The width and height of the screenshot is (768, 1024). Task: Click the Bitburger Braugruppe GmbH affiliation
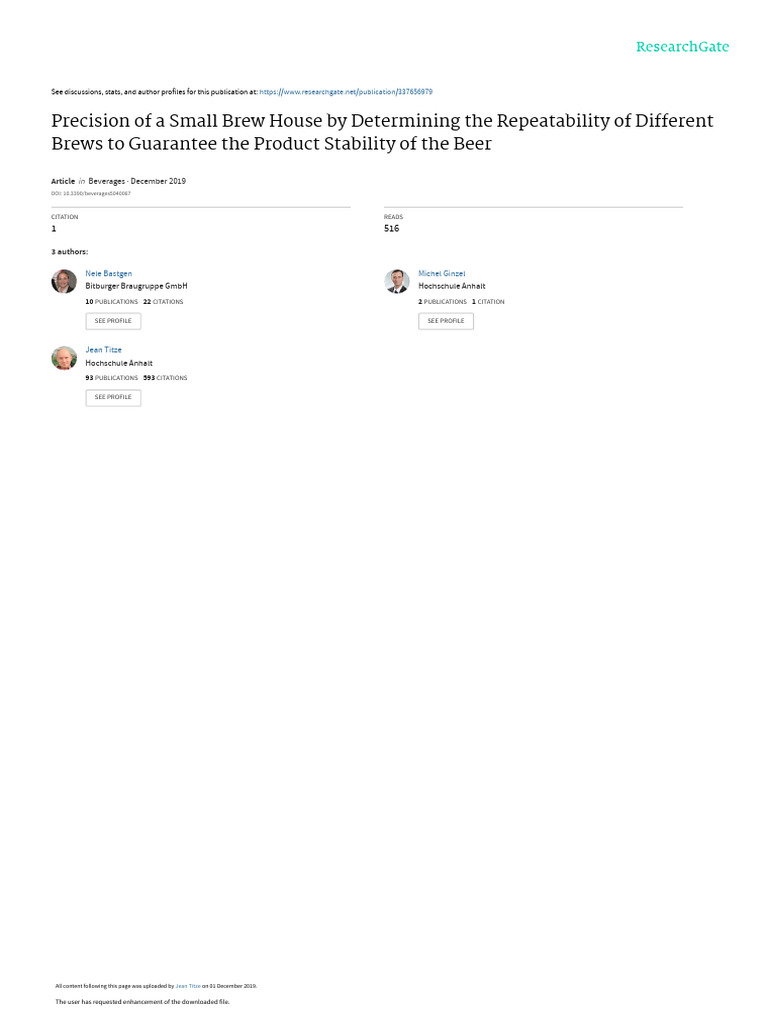136,286
